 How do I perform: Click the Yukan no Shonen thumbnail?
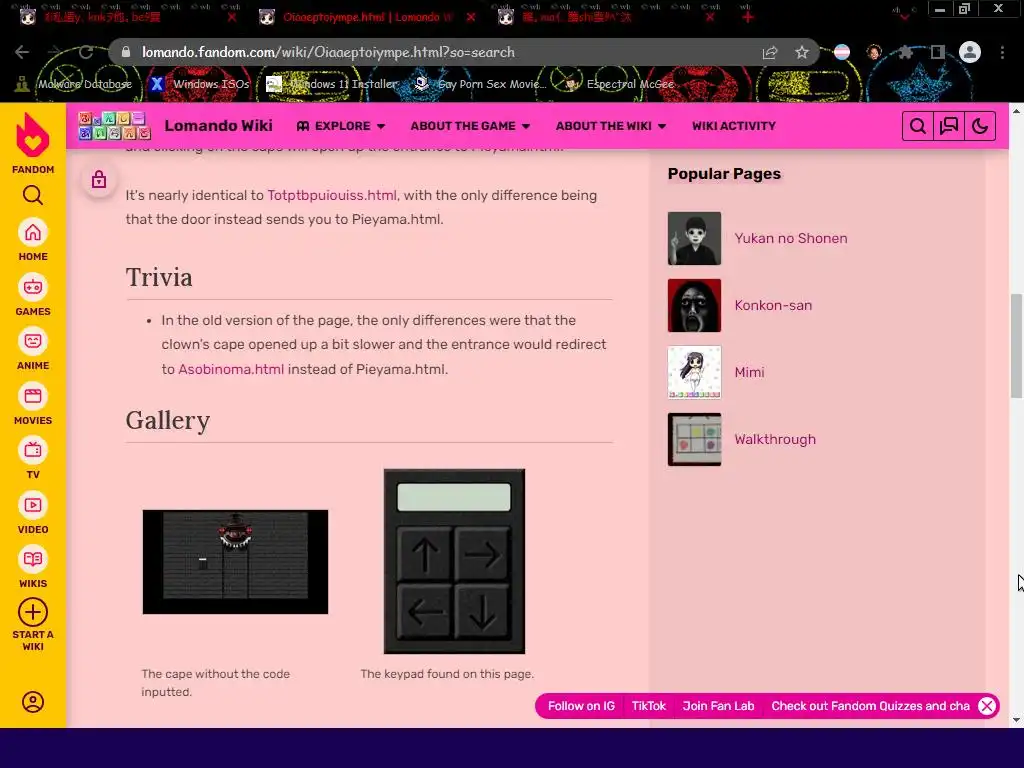(694, 238)
